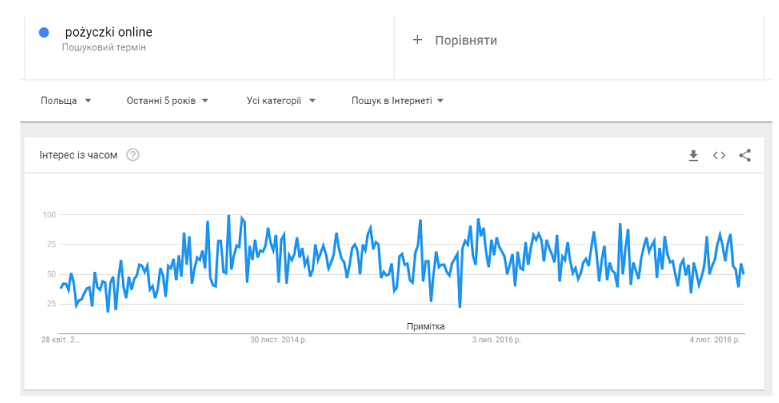Click the blue dot of the search term
The image size is (779, 403).
44,33
